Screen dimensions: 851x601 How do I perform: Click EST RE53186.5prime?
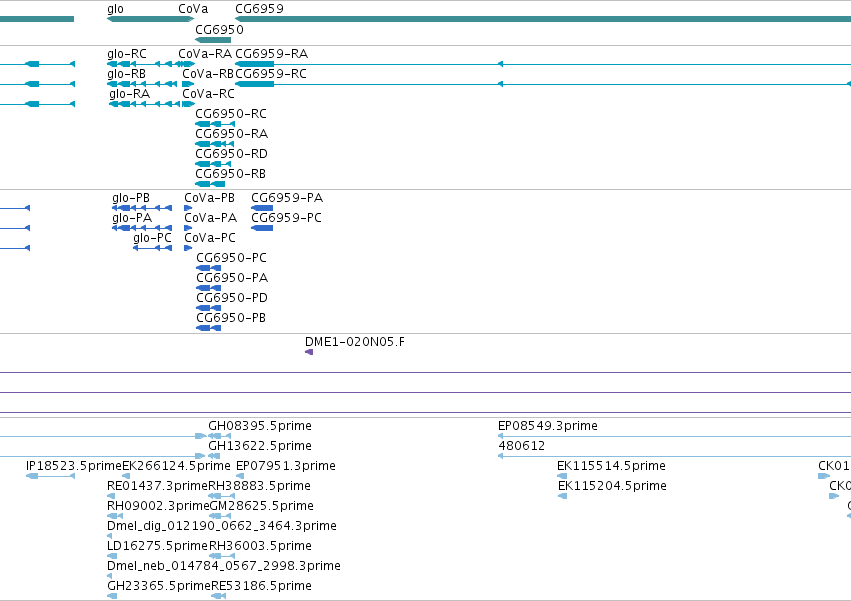(262, 586)
